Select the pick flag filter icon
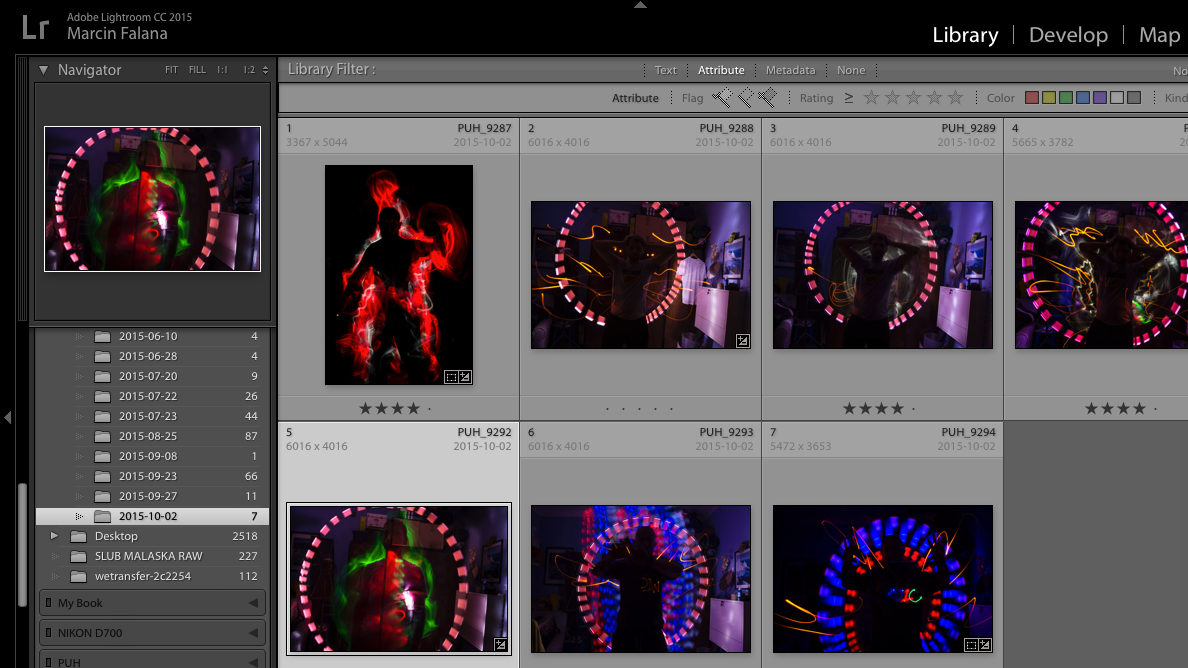The width and height of the screenshot is (1188, 668). [722, 97]
